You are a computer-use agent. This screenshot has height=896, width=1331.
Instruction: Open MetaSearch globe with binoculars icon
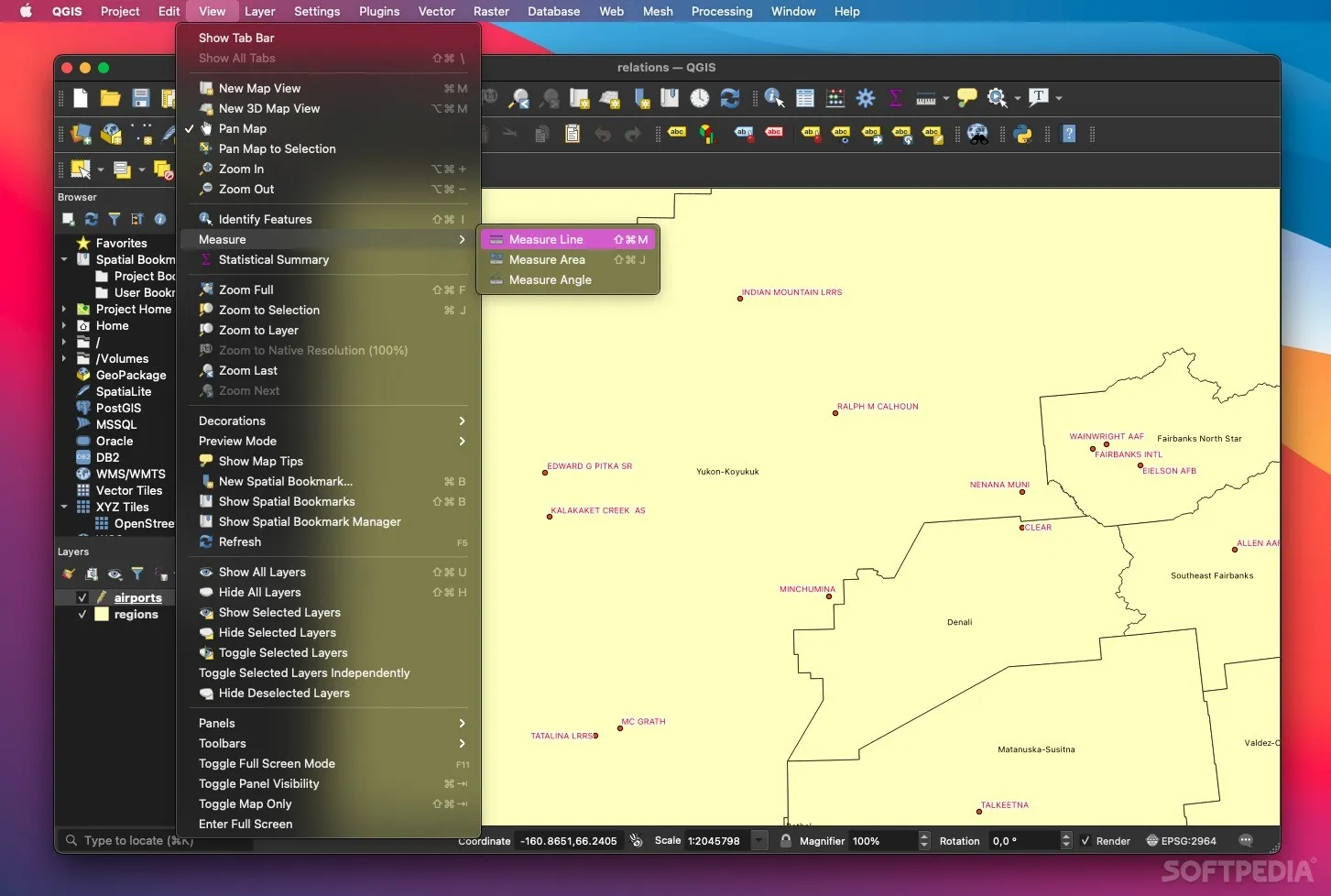(x=978, y=134)
